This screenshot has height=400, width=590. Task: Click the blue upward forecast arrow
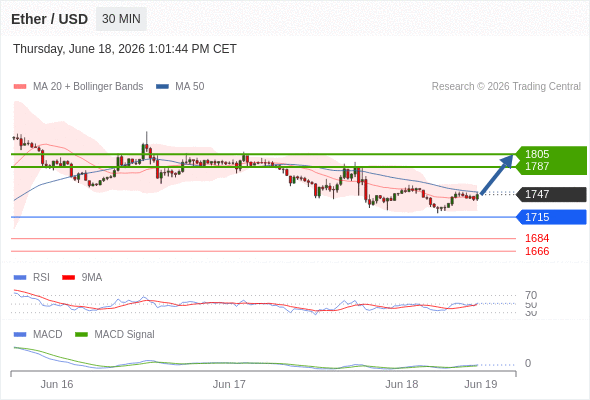[496, 175]
